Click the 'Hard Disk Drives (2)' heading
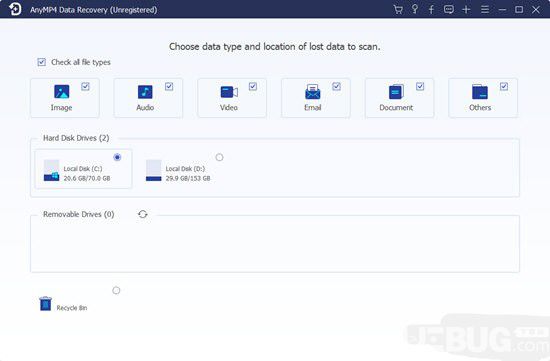The height and width of the screenshot is (361, 550). coord(76,138)
